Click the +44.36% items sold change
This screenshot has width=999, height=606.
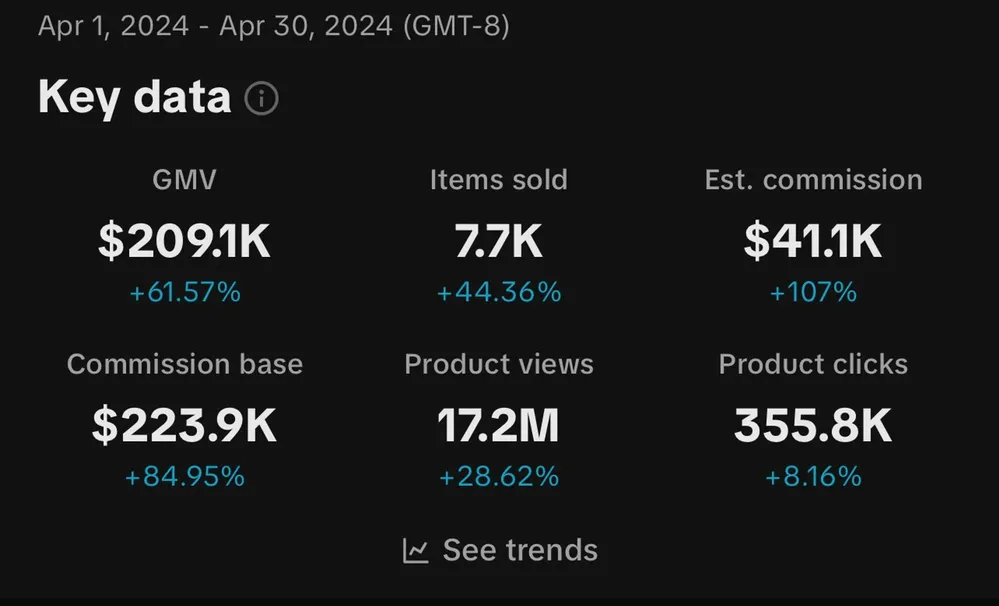(499, 292)
